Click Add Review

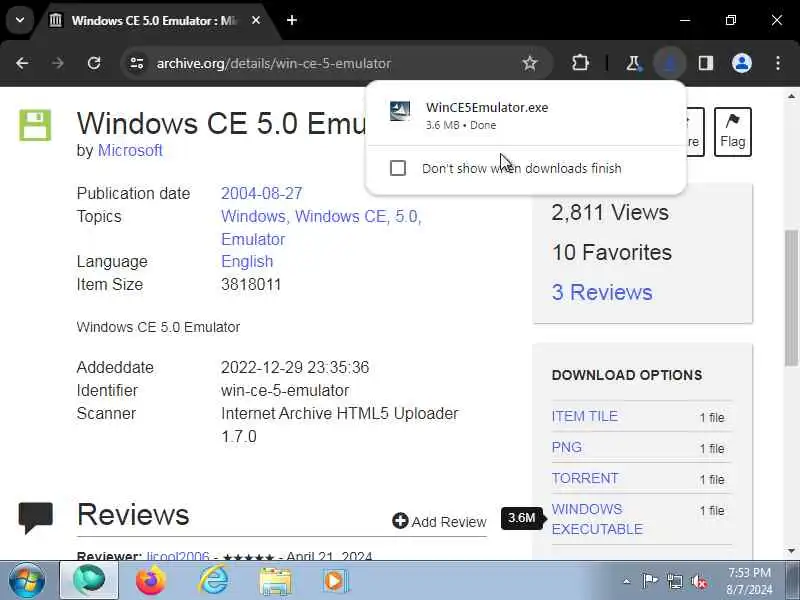tap(439, 521)
